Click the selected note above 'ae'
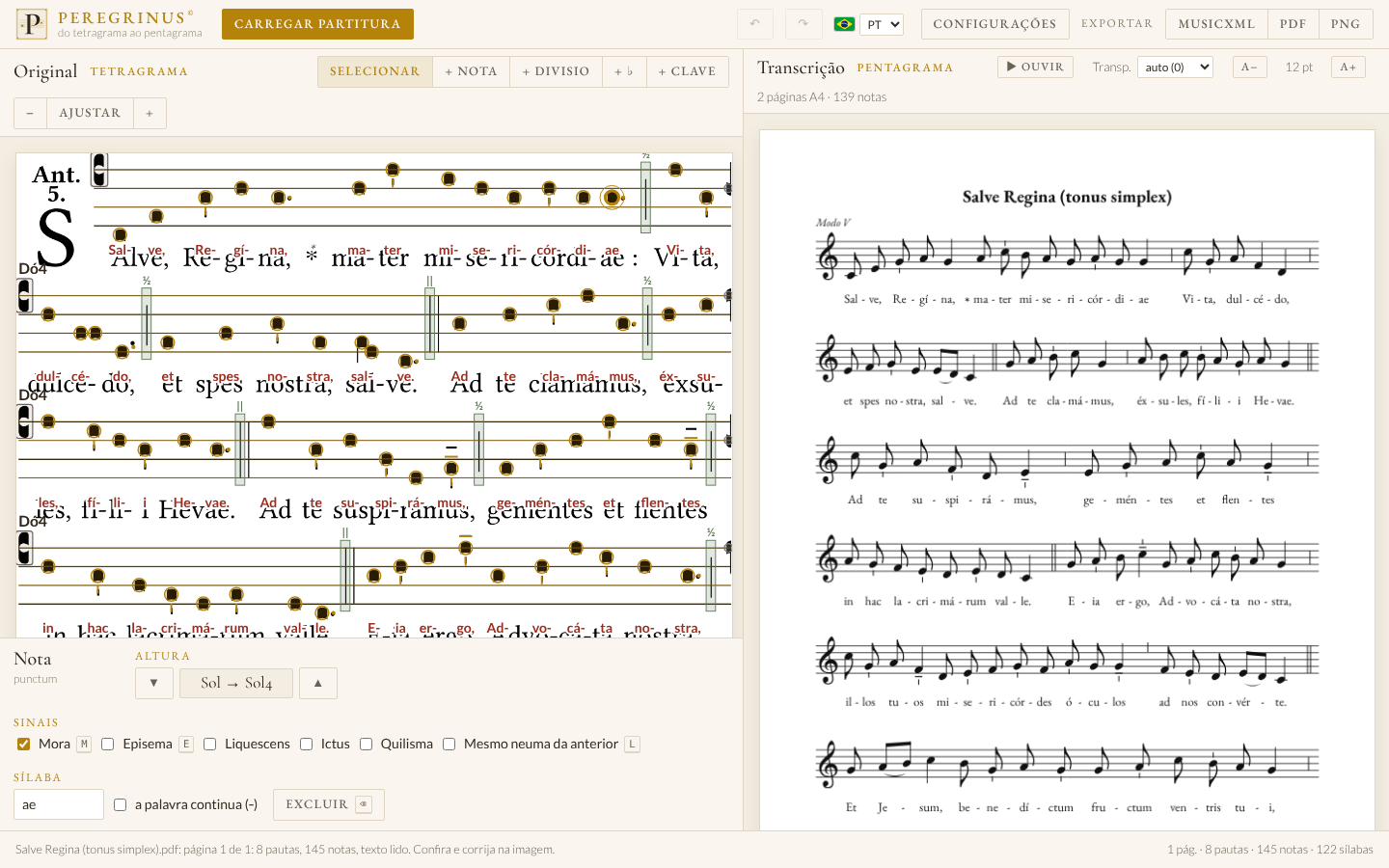The image size is (1389, 868). point(612,198)
